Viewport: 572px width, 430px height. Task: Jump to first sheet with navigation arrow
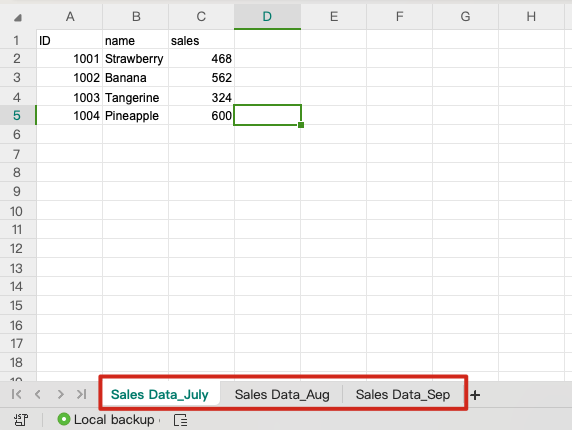[16, 394]
